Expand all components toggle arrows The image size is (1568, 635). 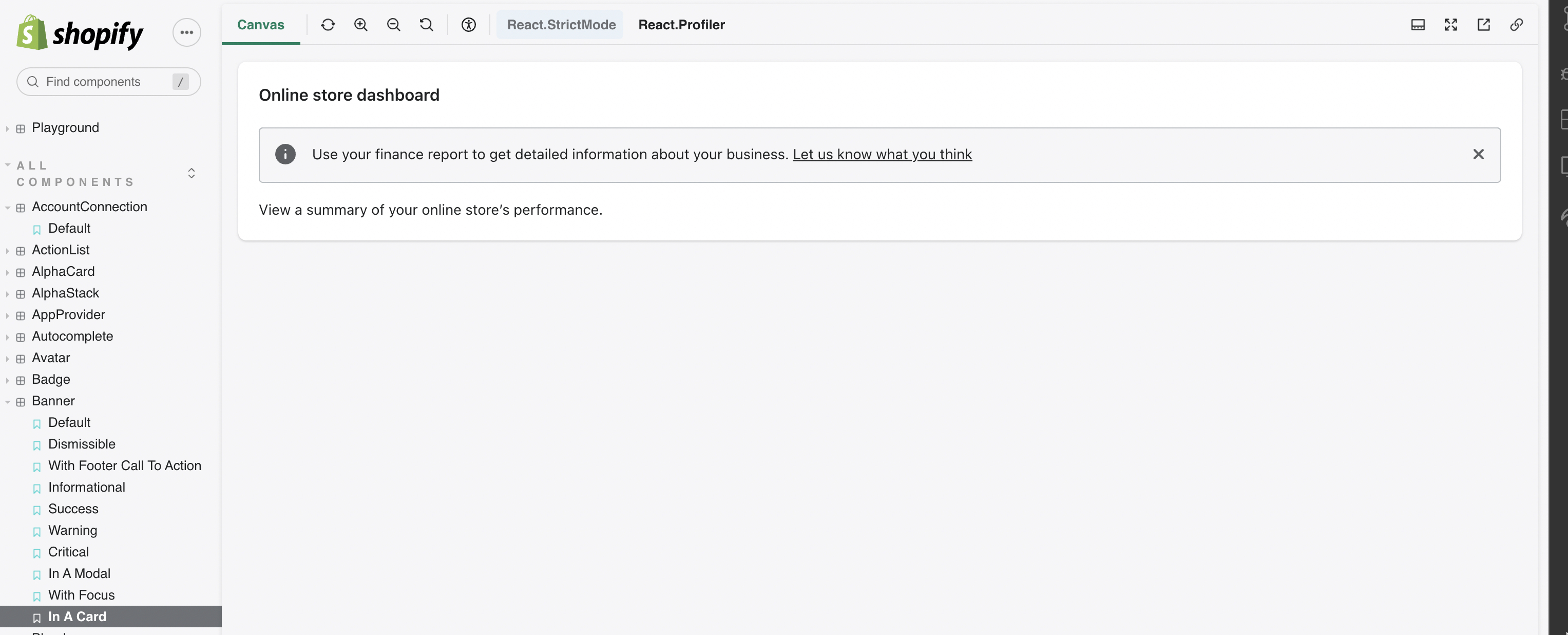point(191,174)
